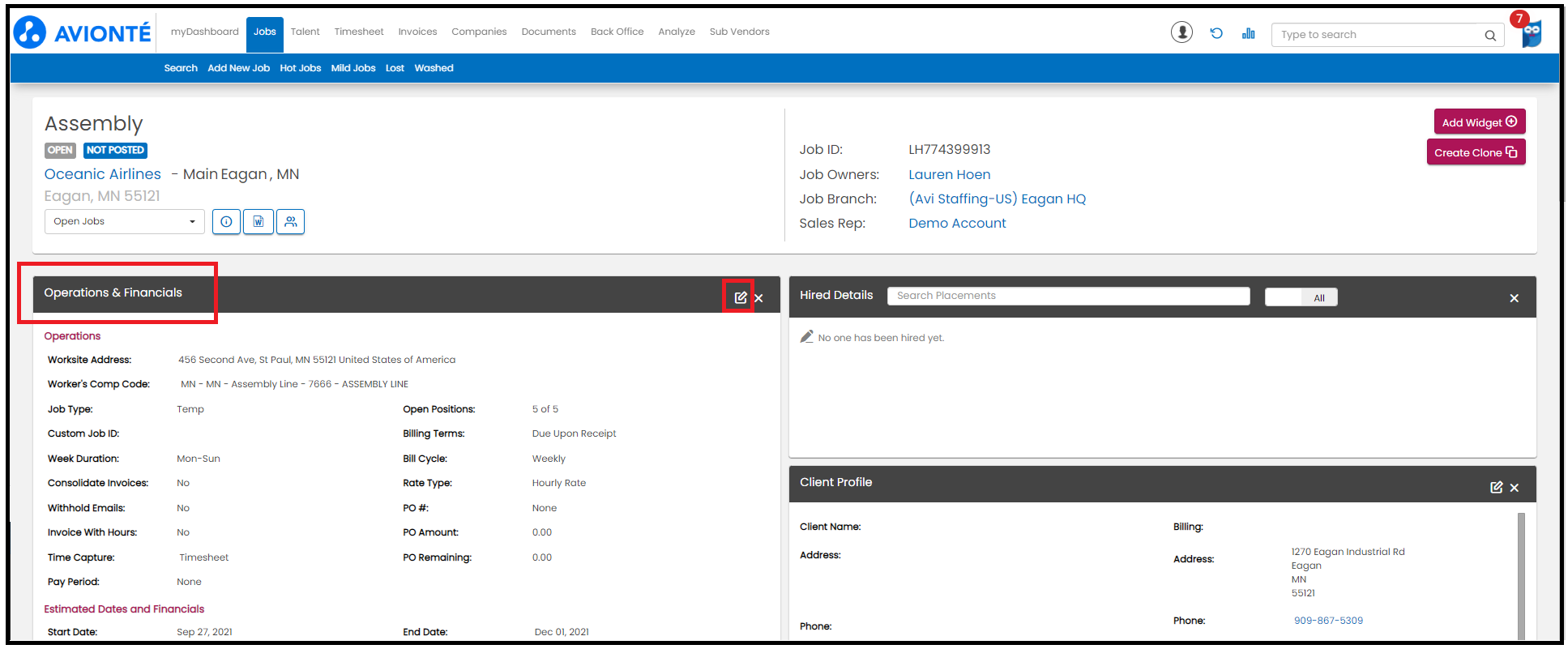The width and height of the screenshot is (1568, 649).
Task: Open the user profile icon
Action: 1181,32
